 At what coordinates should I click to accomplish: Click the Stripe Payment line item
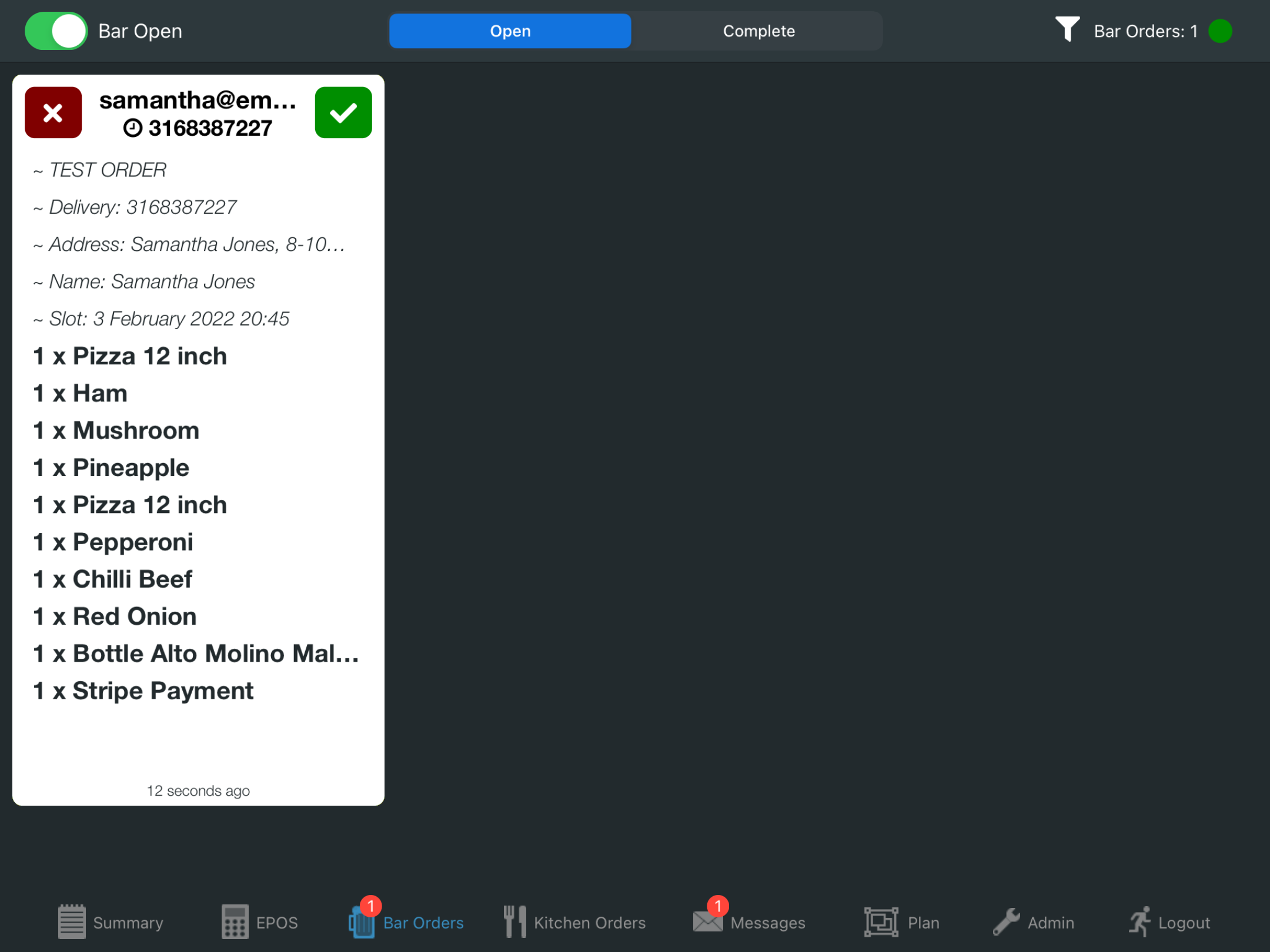click(x=143, y=690)
